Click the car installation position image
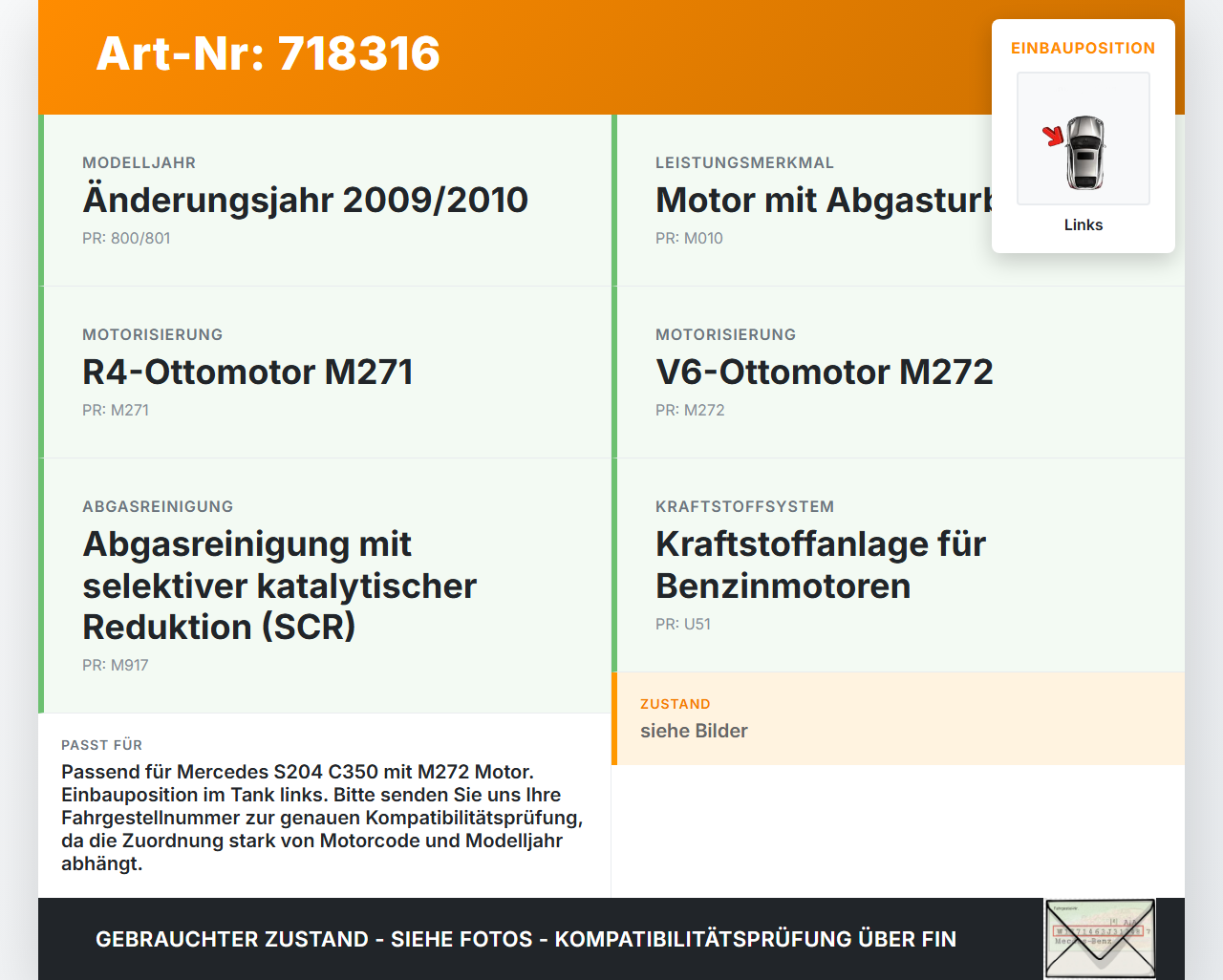 tap(1084, 138)
